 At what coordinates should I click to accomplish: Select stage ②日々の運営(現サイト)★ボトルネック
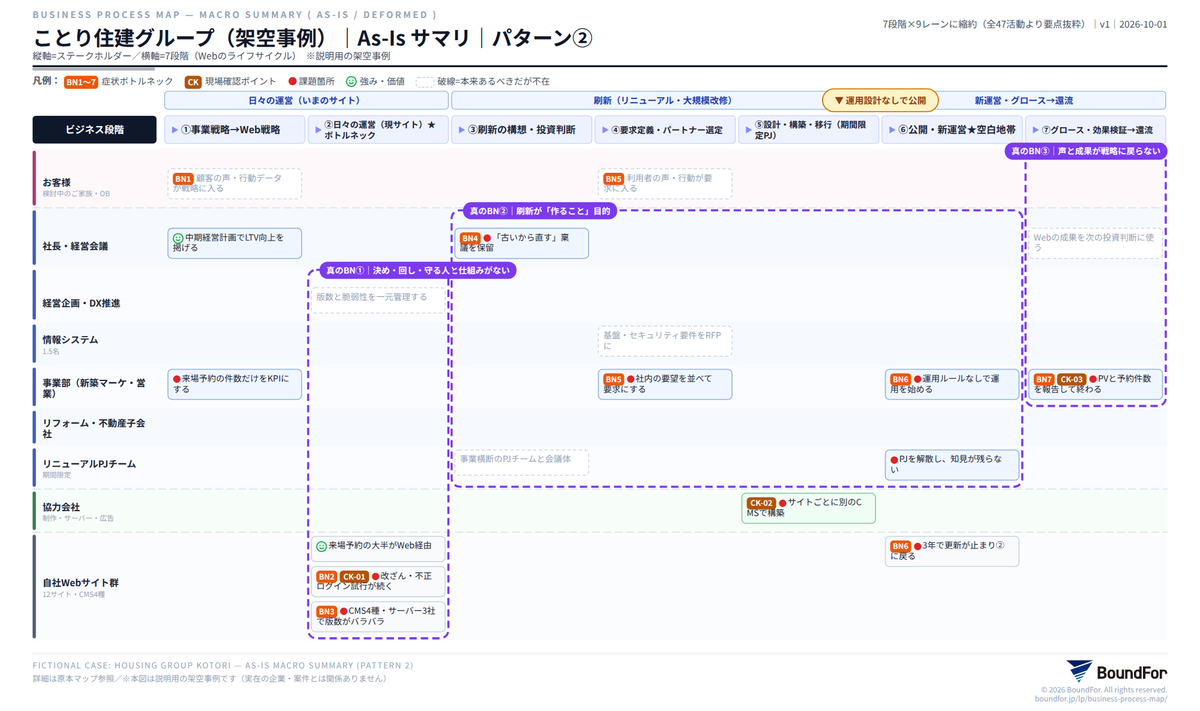378,130
